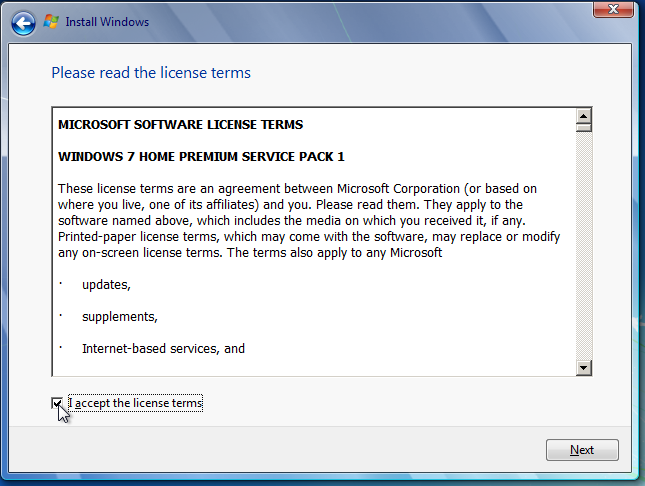Click 'Please read the license terms' heading
This screenshot has height=486, width=645.
pos(151,73)
